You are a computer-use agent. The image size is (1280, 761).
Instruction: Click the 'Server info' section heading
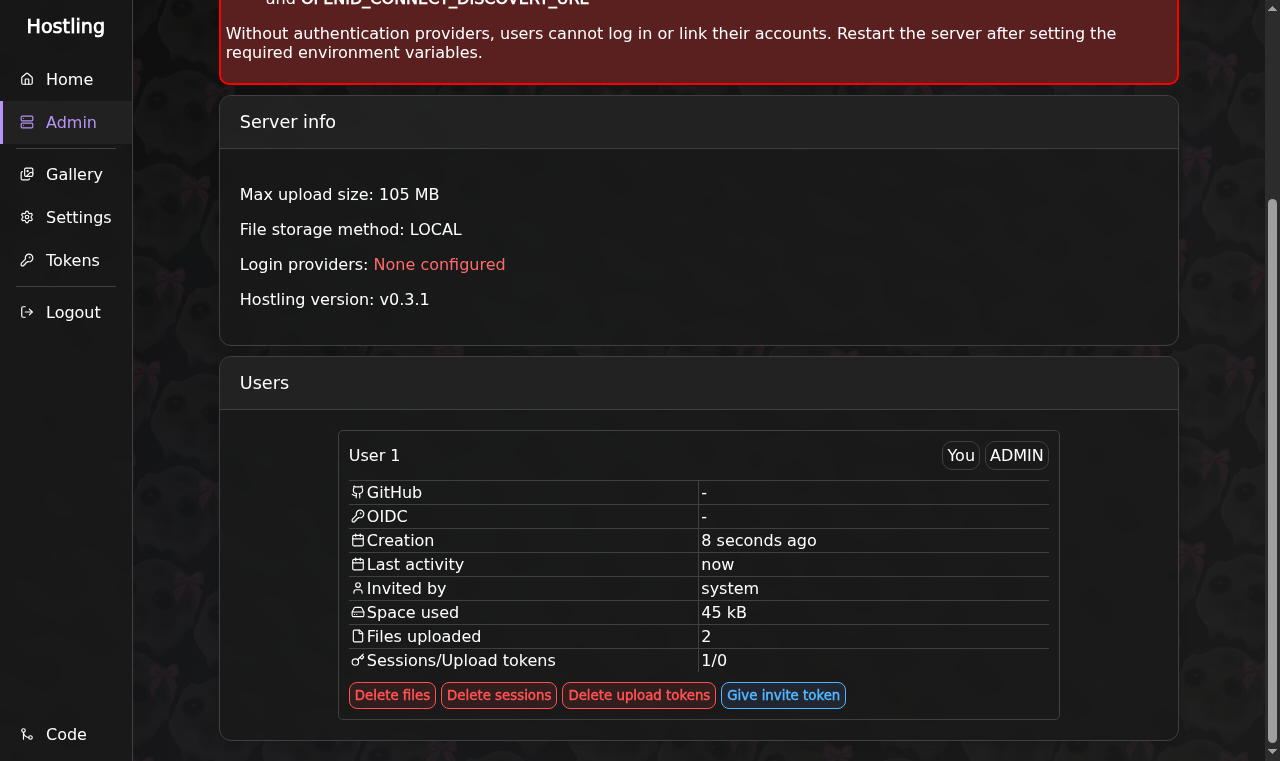click(x=288, y=122)
